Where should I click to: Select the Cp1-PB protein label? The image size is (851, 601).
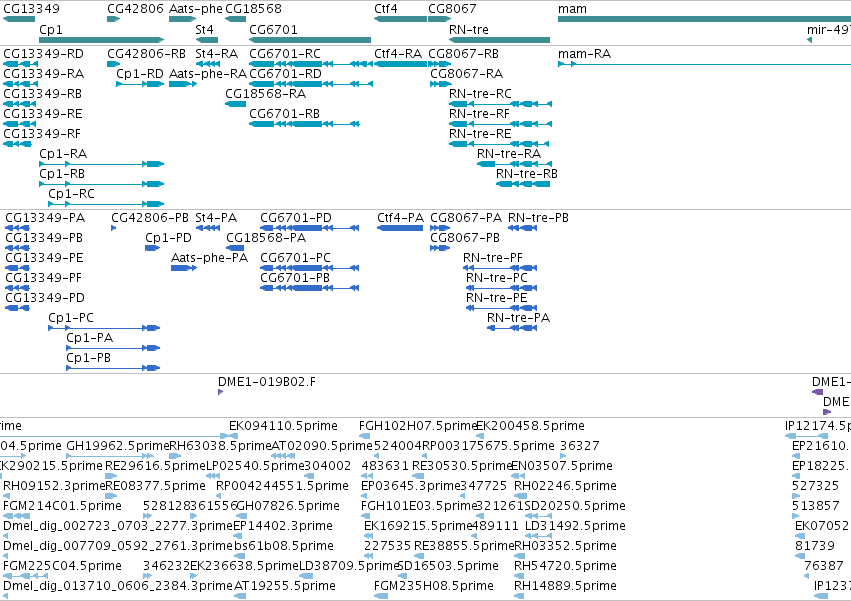point(88,358)
